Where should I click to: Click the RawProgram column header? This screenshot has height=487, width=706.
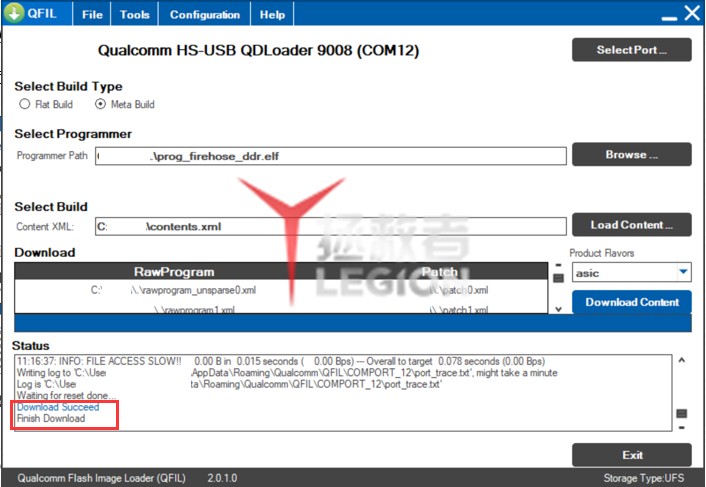click(x=174, y=271)
